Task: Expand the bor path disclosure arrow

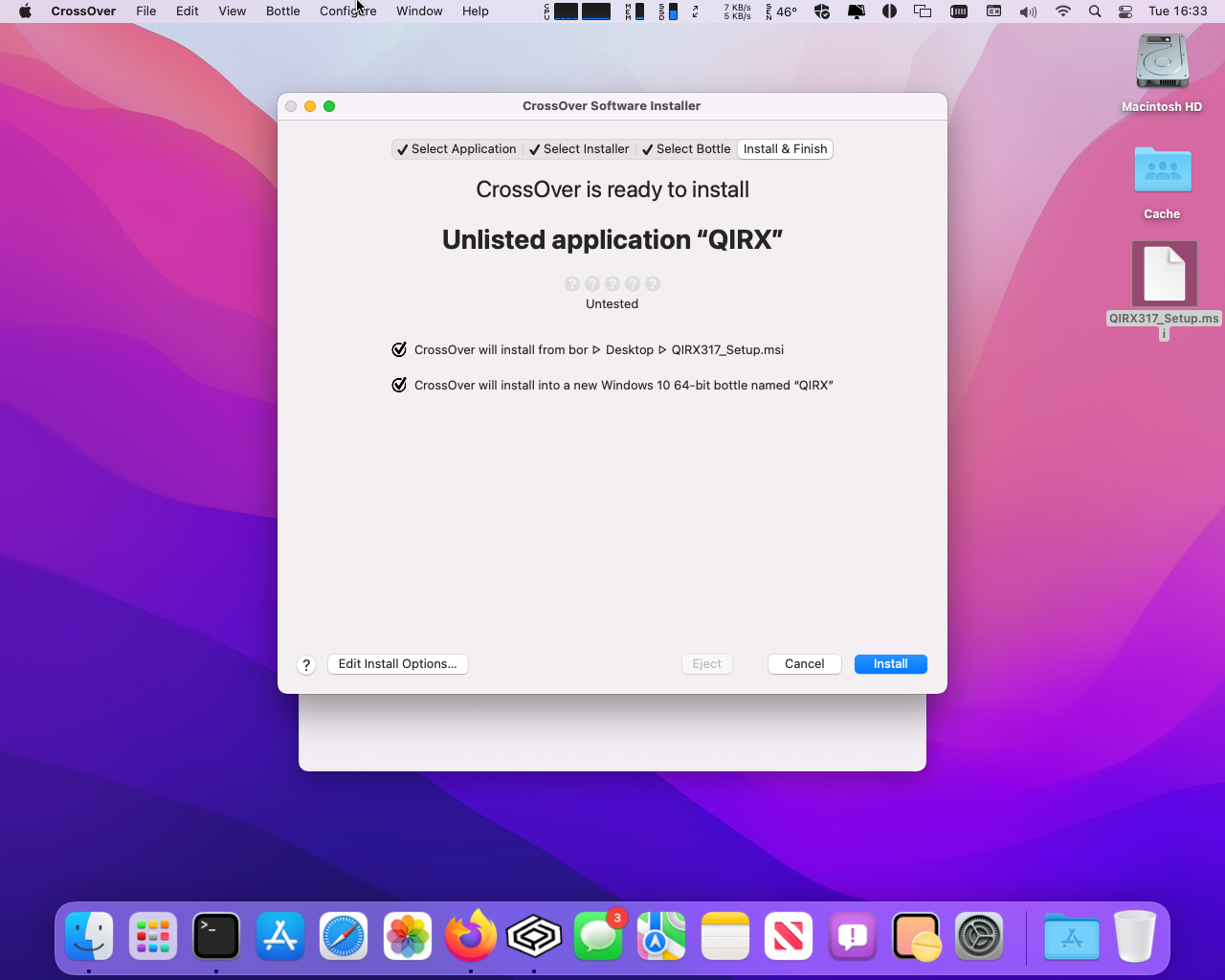Action: point(597,350)
